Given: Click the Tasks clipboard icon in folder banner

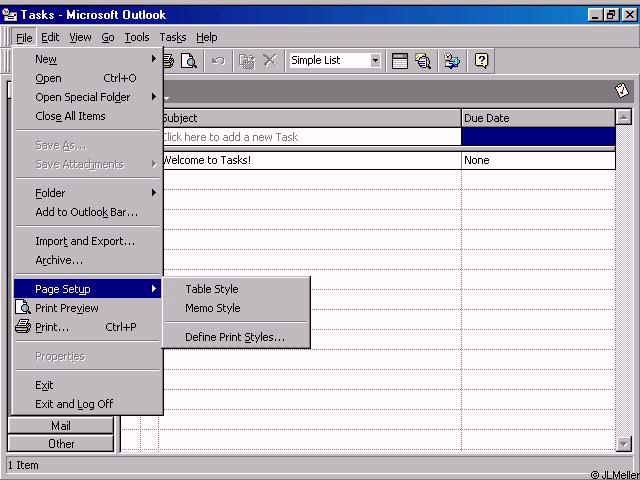Looking at the screenshot, I should [x=622, y=90].
